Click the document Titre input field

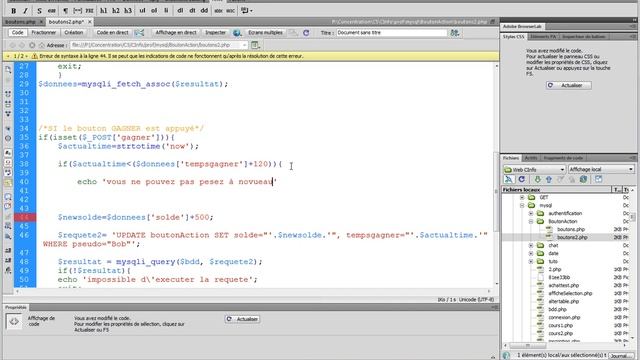[391, 33]
